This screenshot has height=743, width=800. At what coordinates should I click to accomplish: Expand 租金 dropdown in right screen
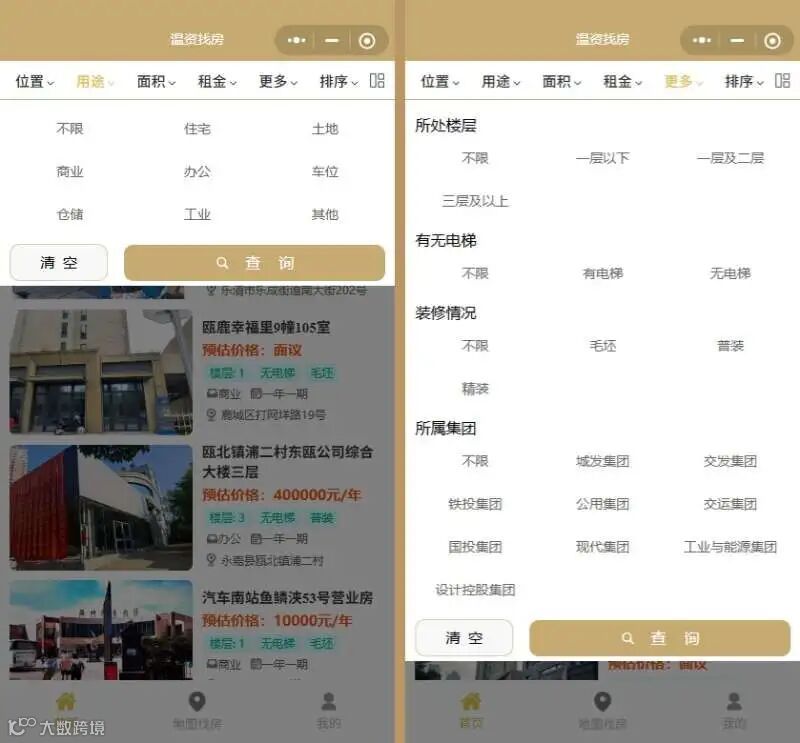pos(622,81)
